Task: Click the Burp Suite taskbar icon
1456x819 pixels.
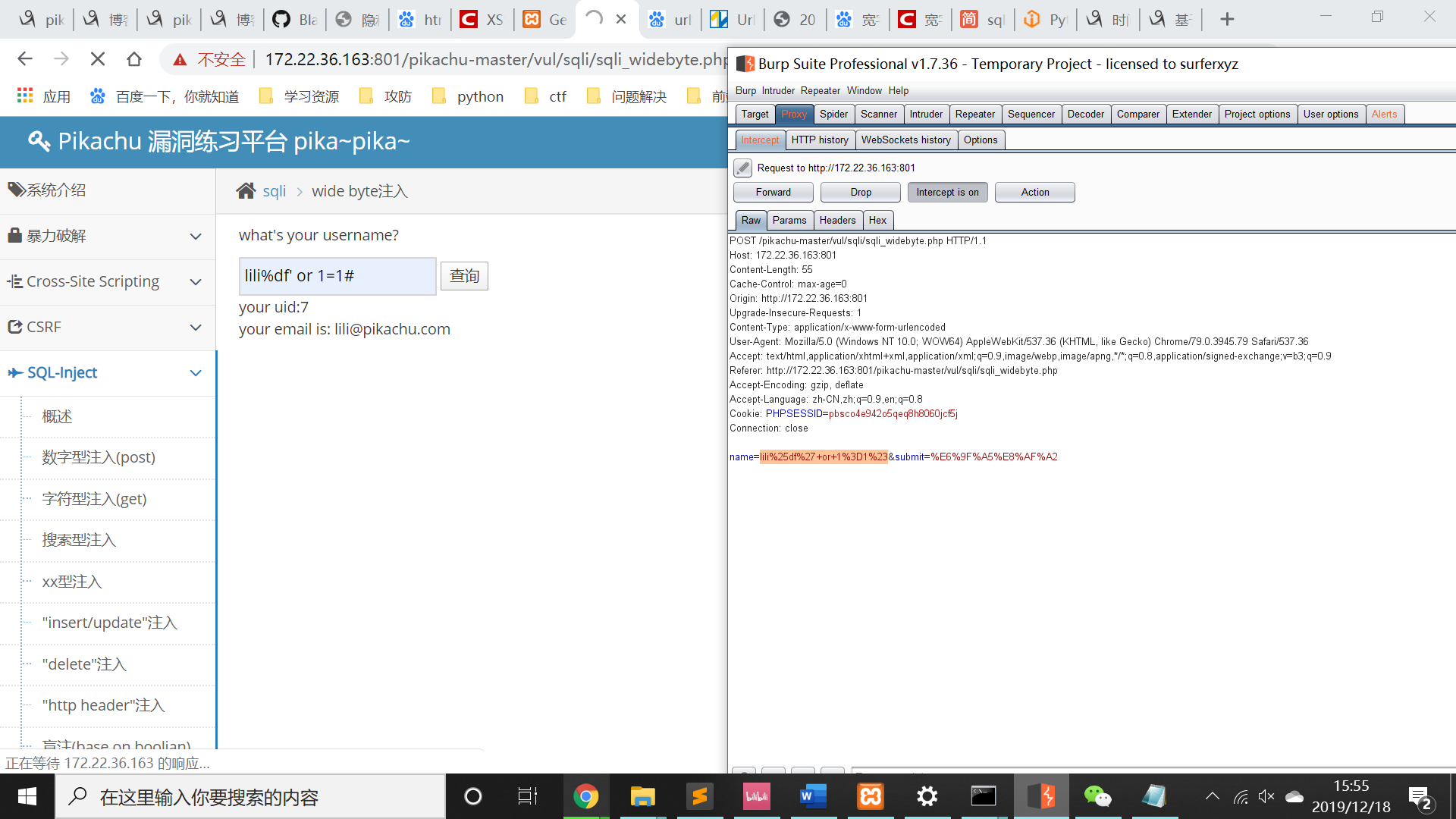Action: (x=1041, y=796)
